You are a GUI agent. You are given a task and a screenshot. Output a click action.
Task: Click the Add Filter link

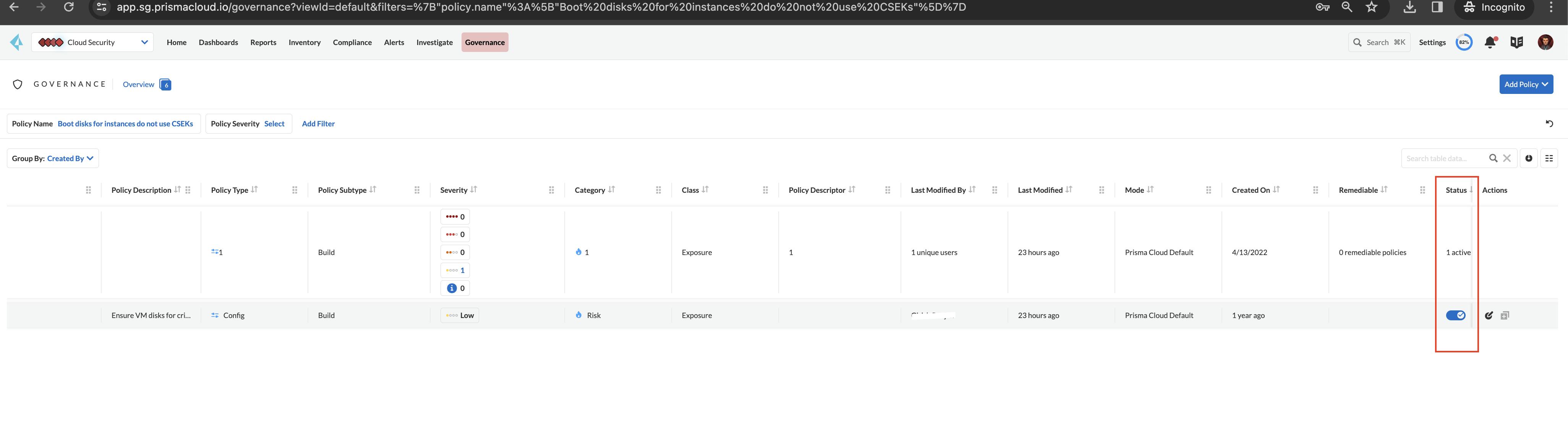point(318,123)
